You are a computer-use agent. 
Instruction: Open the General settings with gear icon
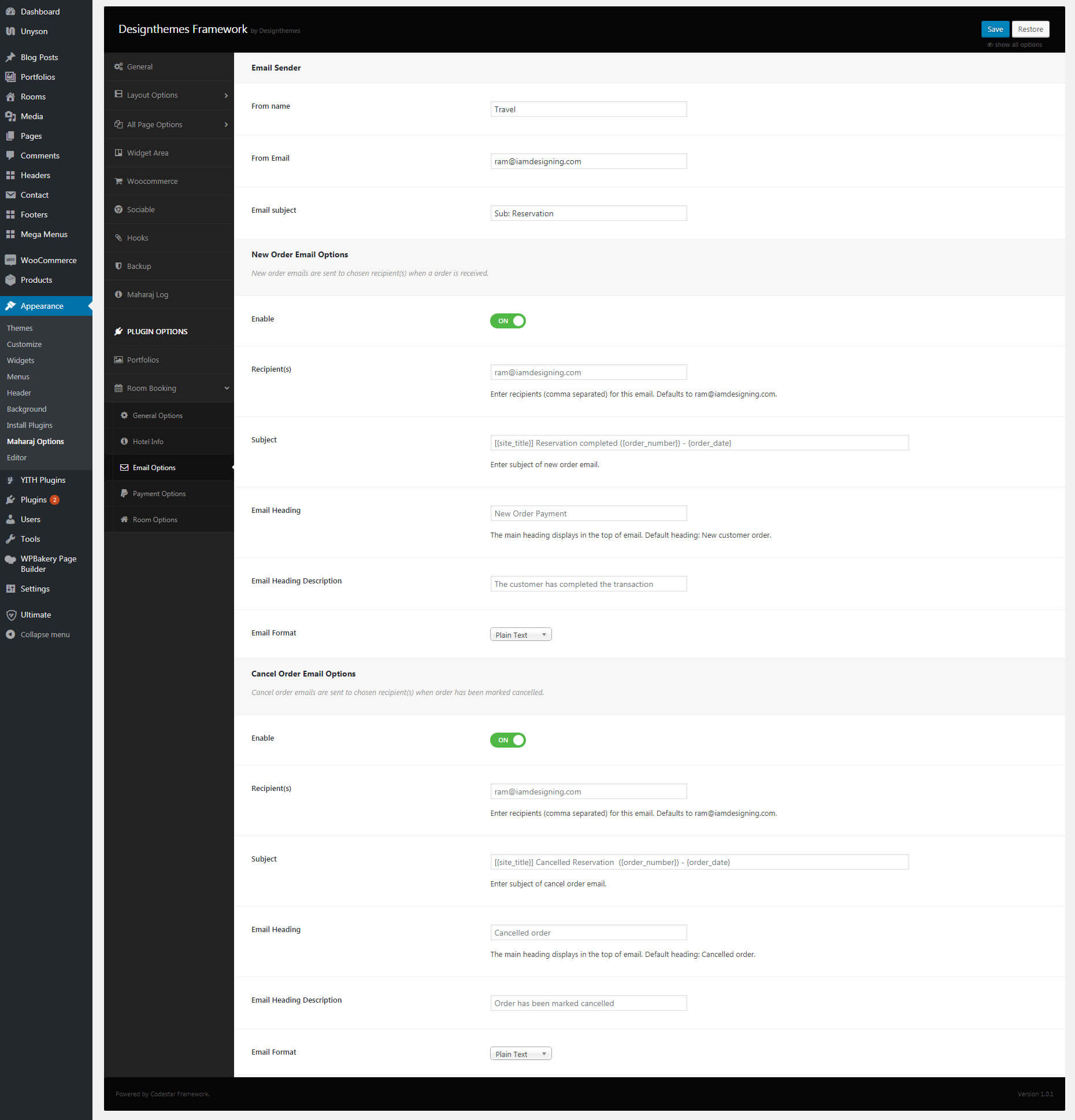(118, 66)
